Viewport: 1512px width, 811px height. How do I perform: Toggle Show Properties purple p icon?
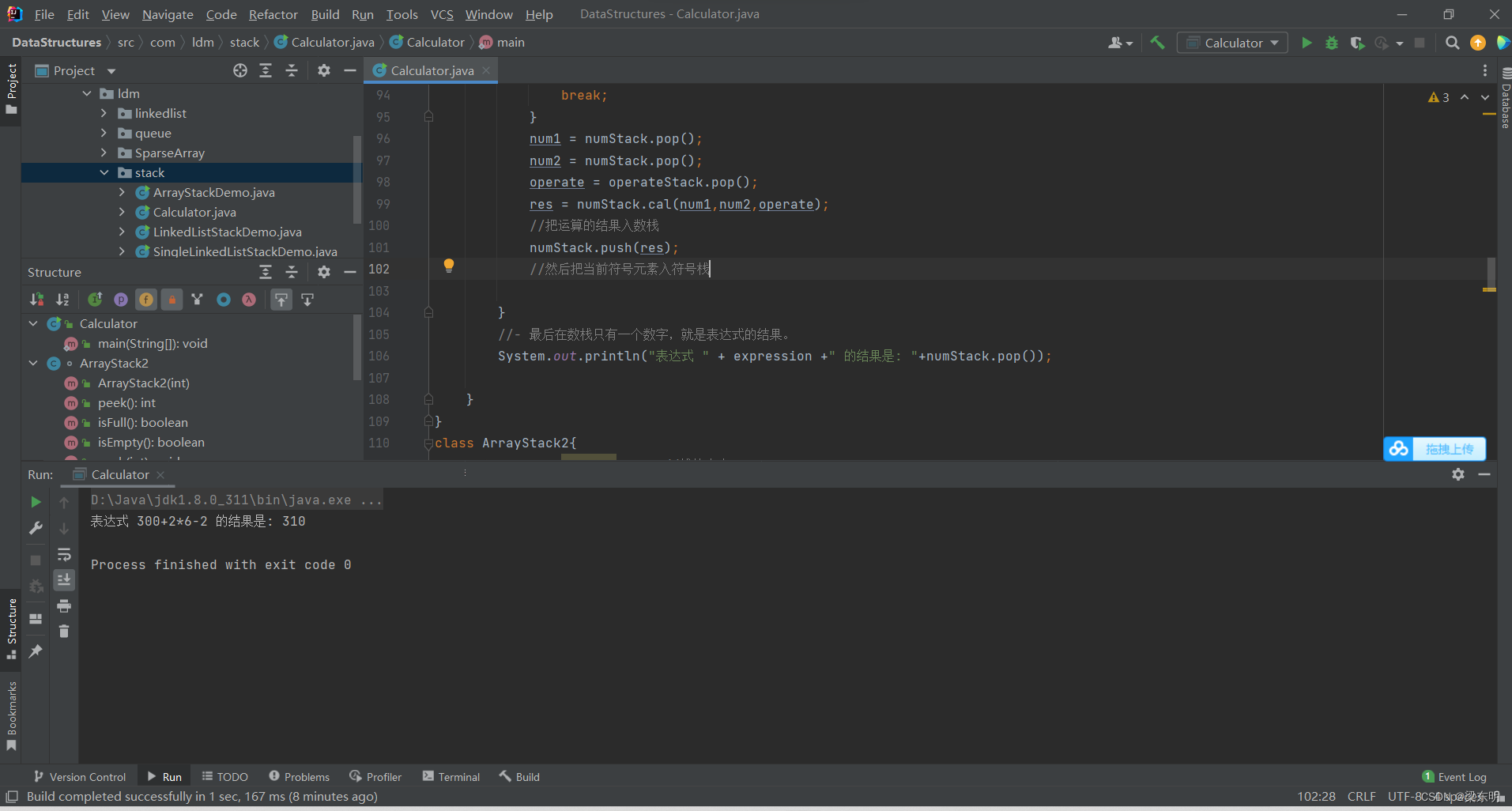click(121, 300)
